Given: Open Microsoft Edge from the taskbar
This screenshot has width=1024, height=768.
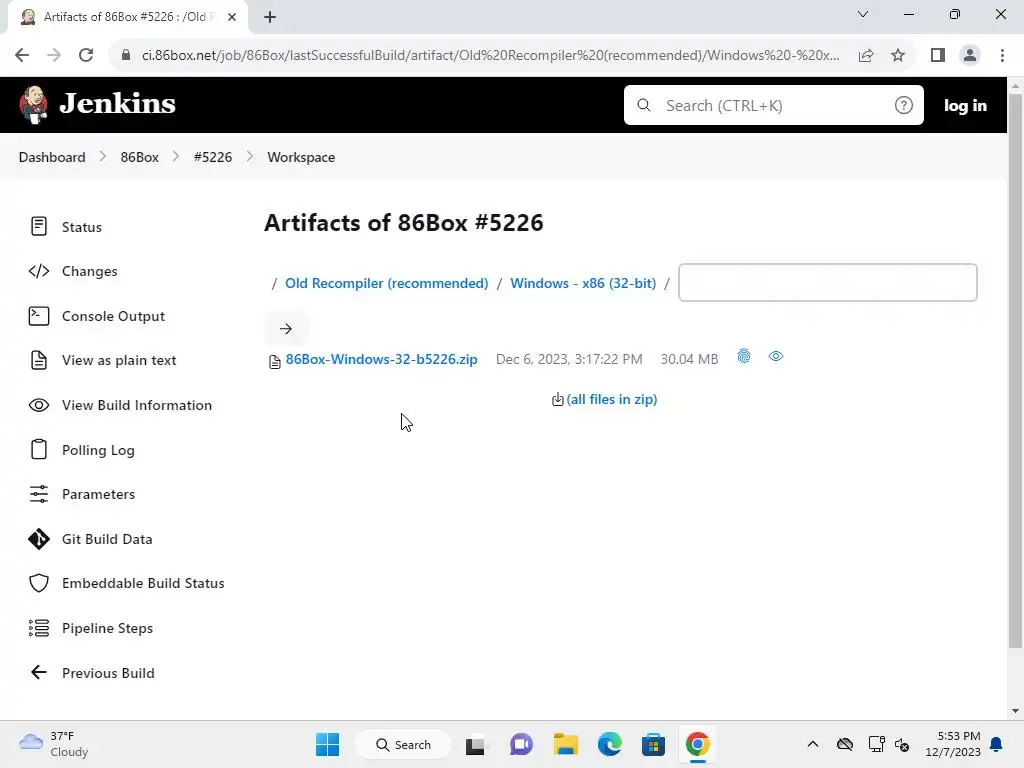Looking at the screenshot, I should coord(609,744).
